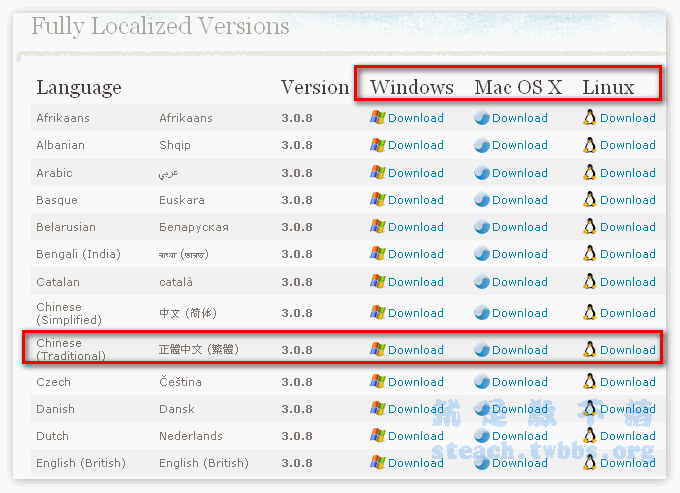Click the Linux penguin icon in Albanian row

point(589,145)
